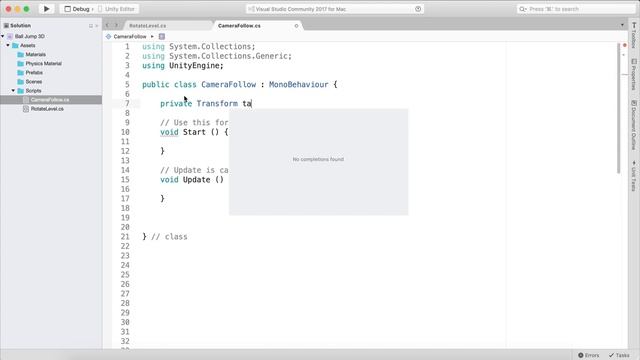Click the Assets folder icon
640x360 pixels.
(16, 46)
